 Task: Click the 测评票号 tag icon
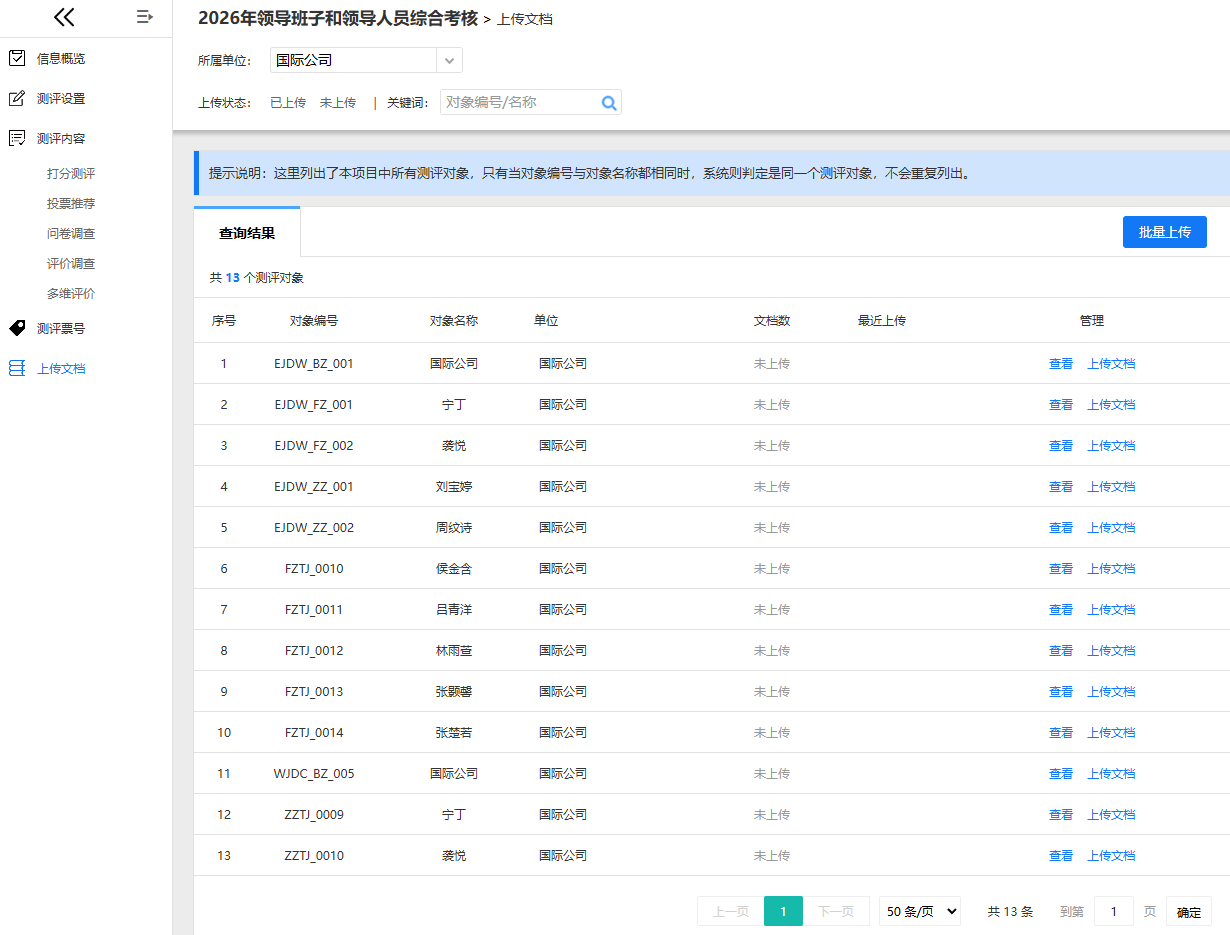coord(17,328)
